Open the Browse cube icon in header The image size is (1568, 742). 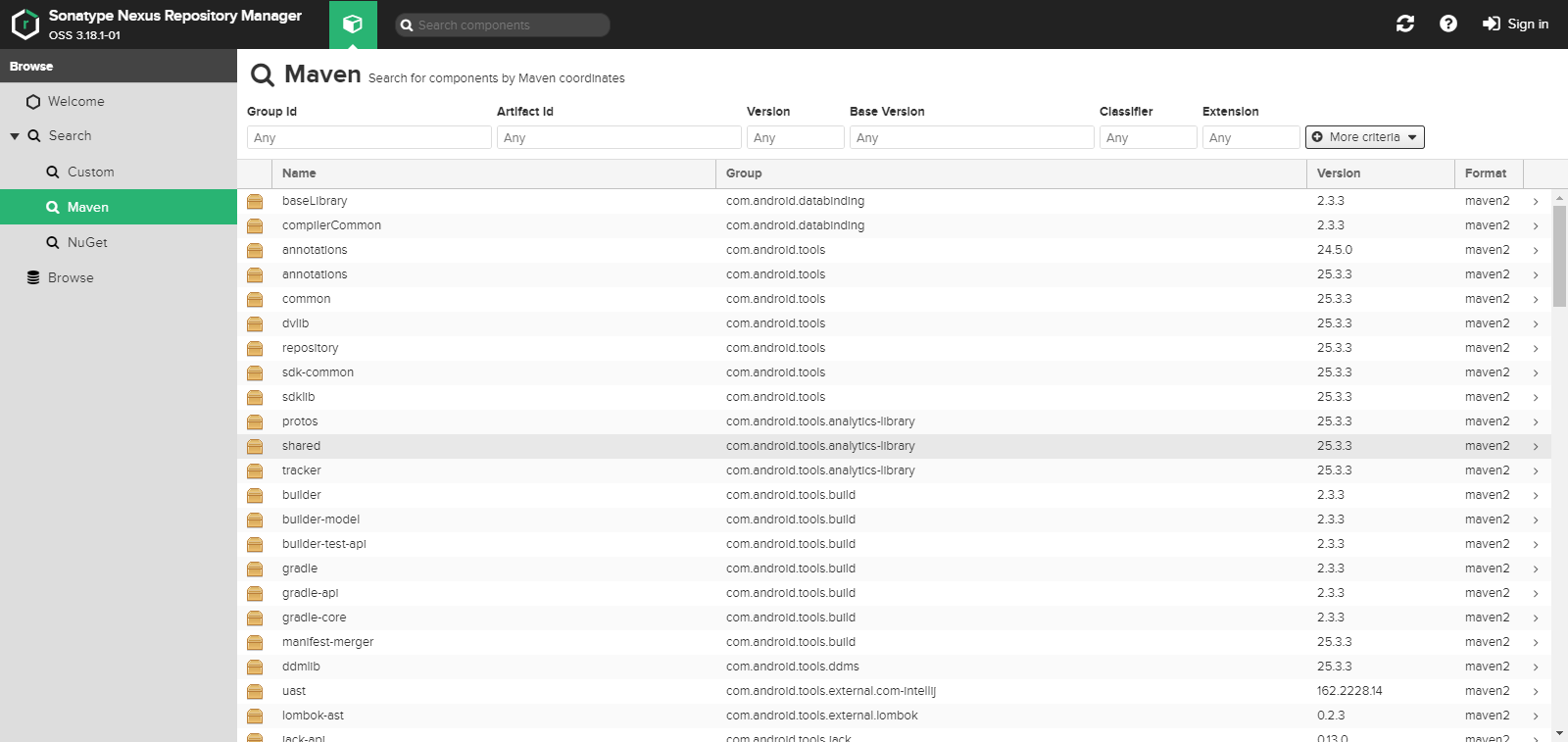[x=353, y=25]
